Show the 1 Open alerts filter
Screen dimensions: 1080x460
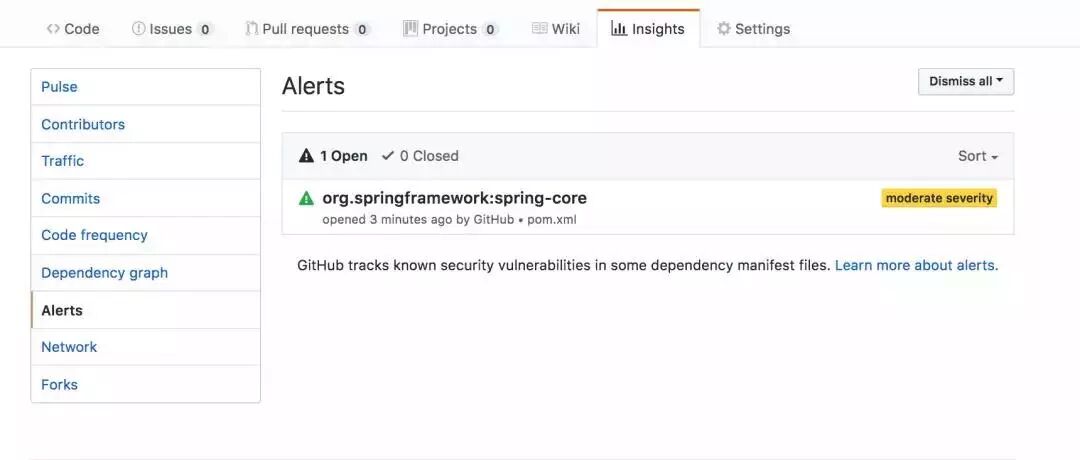coord(333,156)
